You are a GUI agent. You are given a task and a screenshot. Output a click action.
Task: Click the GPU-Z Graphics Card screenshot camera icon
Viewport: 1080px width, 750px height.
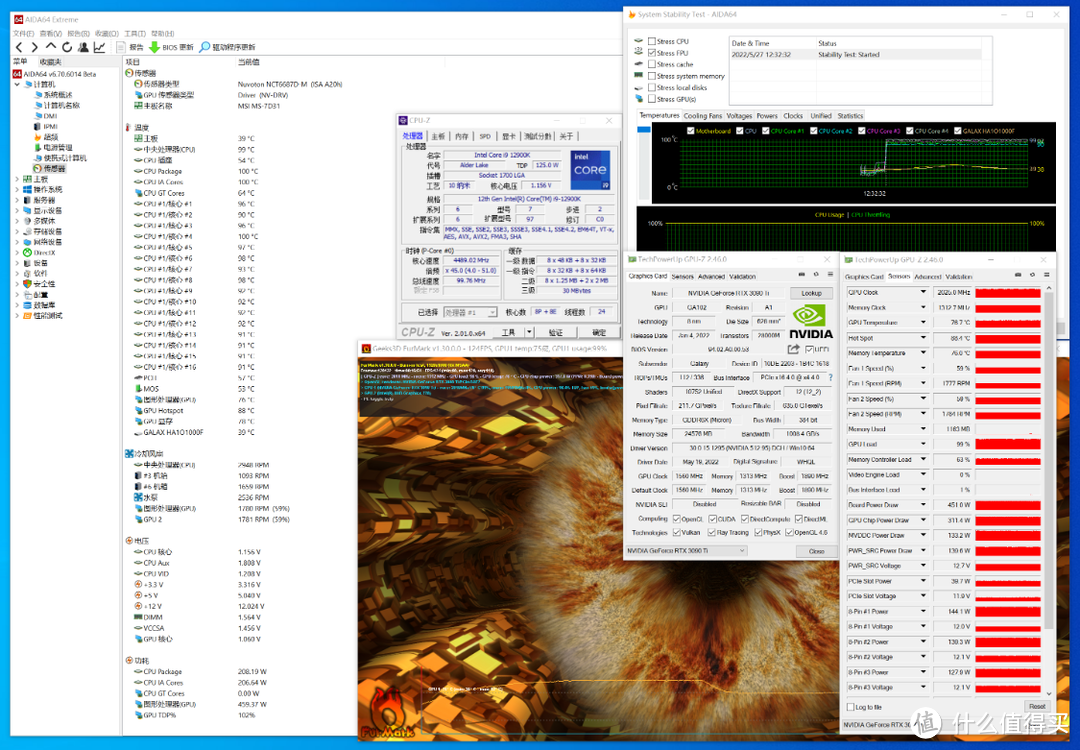tap(802, 275)
